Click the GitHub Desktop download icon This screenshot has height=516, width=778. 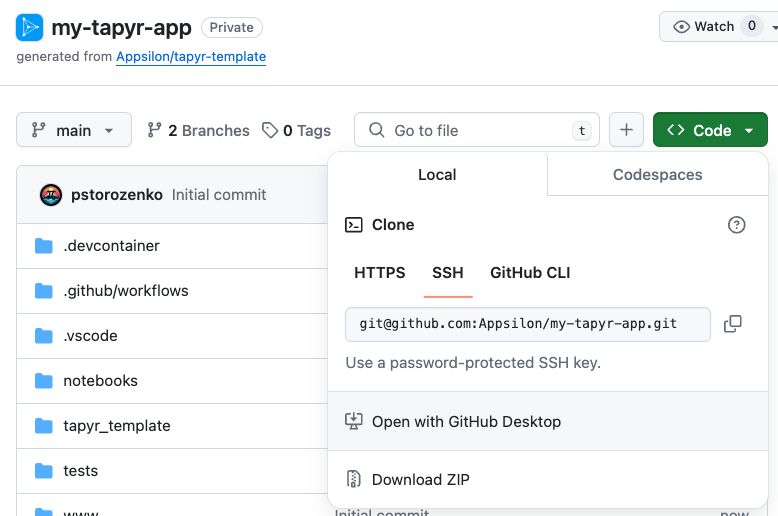(353, 421)
